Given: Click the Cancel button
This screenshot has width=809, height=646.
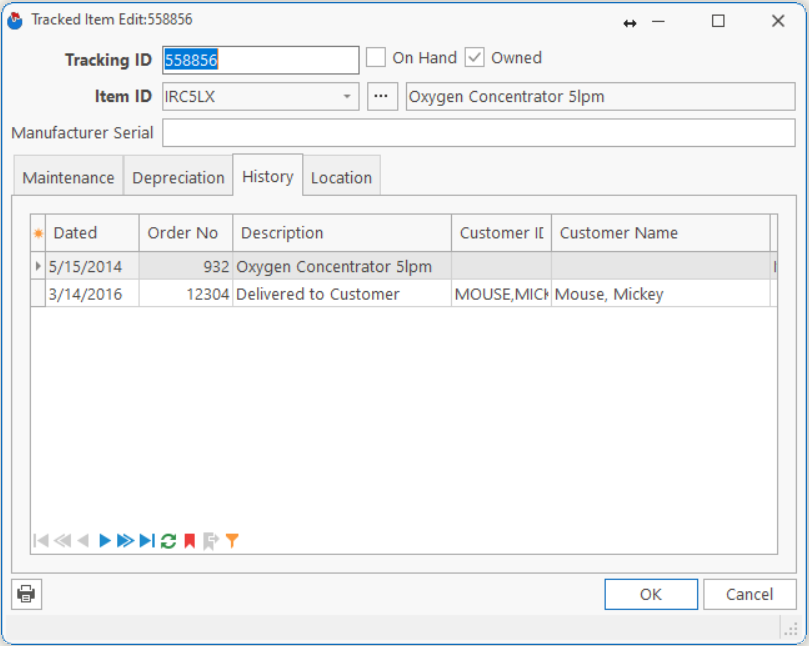Looking at the screenshot, I should [749, 594].
